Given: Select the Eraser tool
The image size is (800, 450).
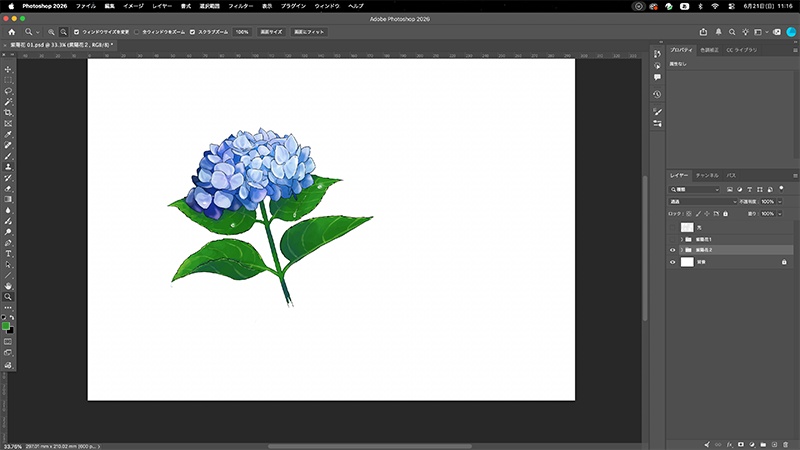Looking at the screenshot, I should [8, 189].
